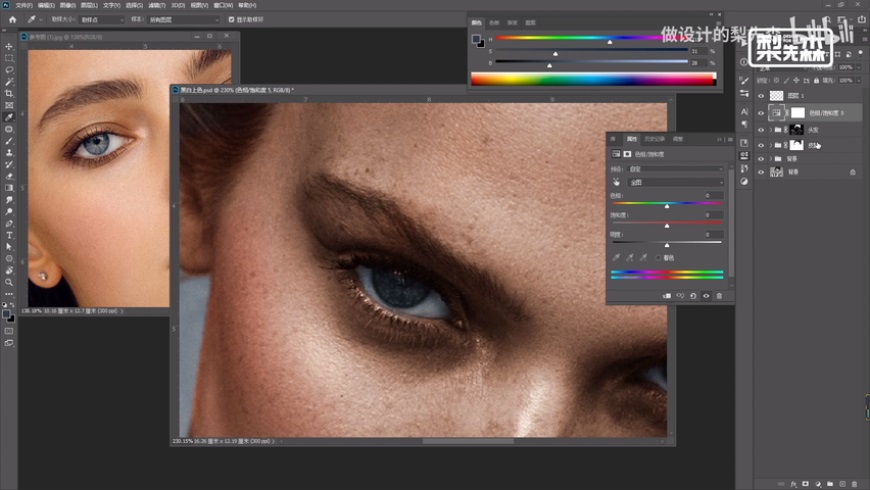The height and width of the screenshot is (490, 870).
Task: Select the Move tool in toolbar
Action: pos(9,47)
